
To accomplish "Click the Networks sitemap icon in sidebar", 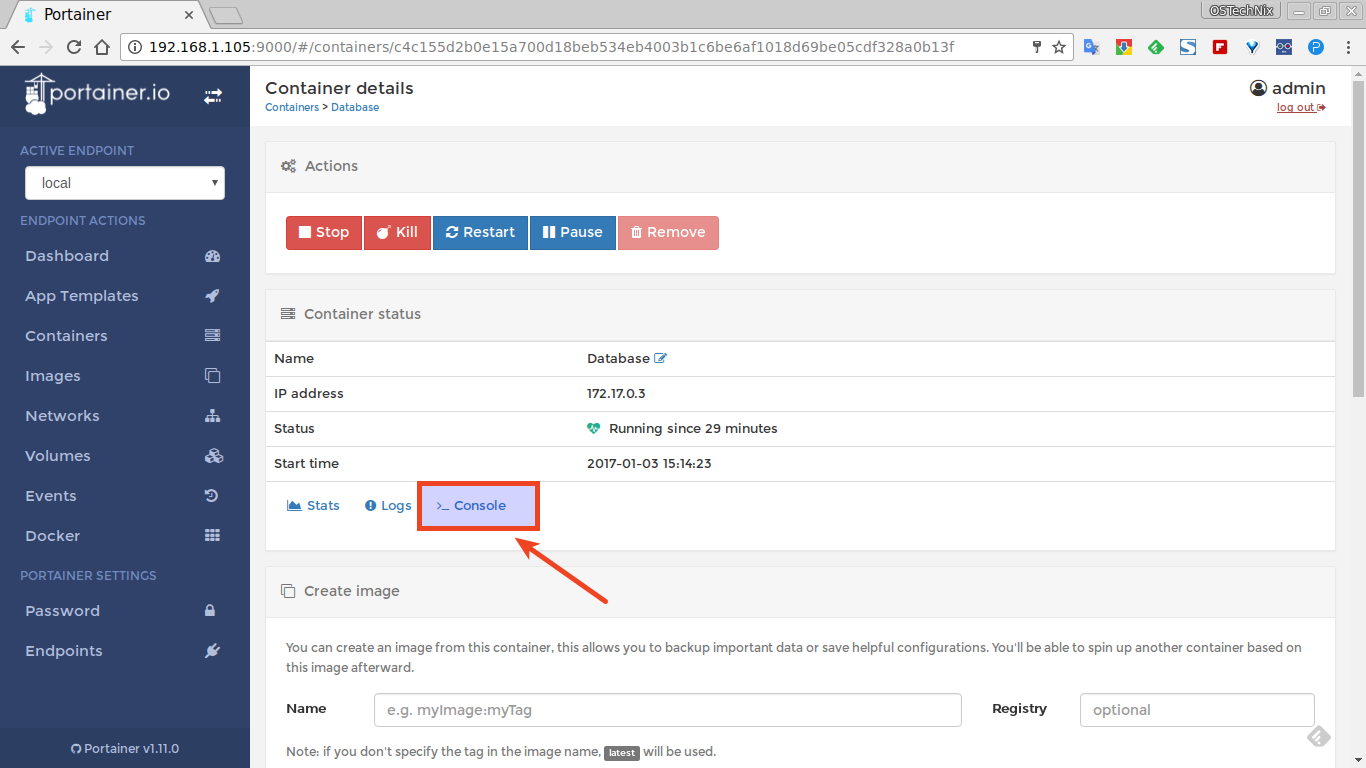I will pos(212,416).
